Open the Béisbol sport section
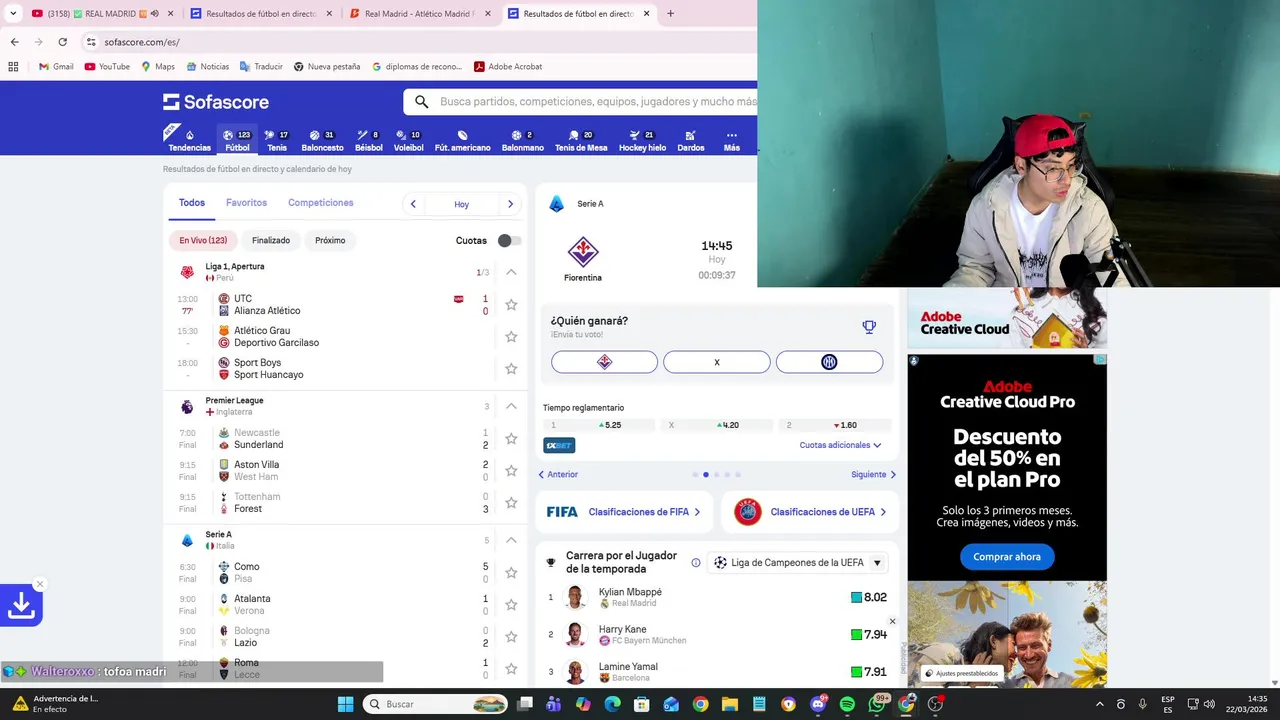The image size is (1280, 720). click(x=369, y=140)
